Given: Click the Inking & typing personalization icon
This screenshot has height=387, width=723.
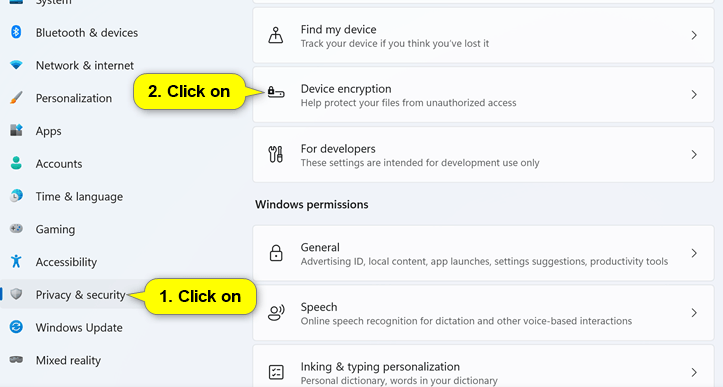Looking at the screenshot, I should pos(276,372).
